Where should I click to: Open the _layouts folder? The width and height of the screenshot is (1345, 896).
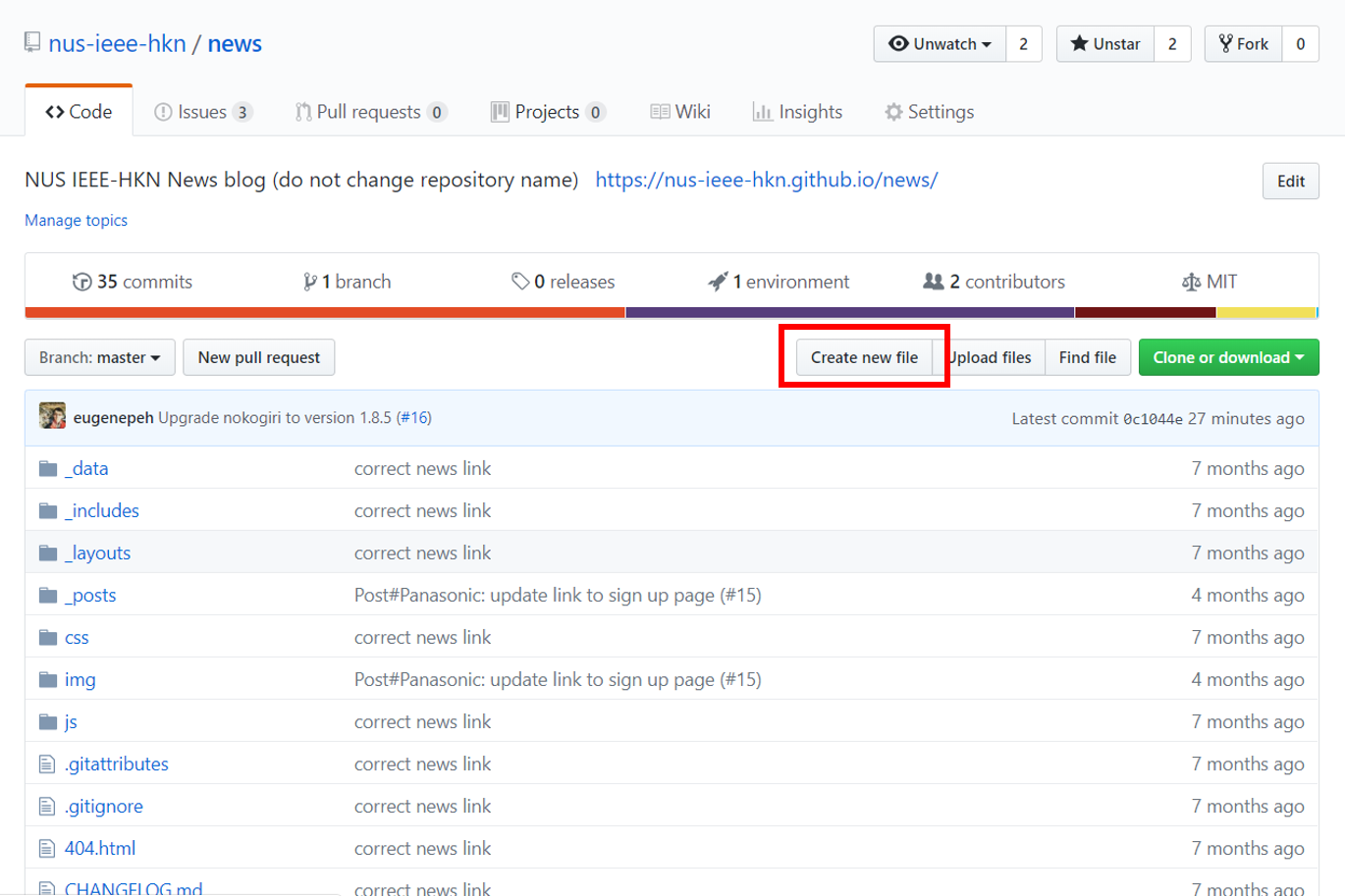97,553
